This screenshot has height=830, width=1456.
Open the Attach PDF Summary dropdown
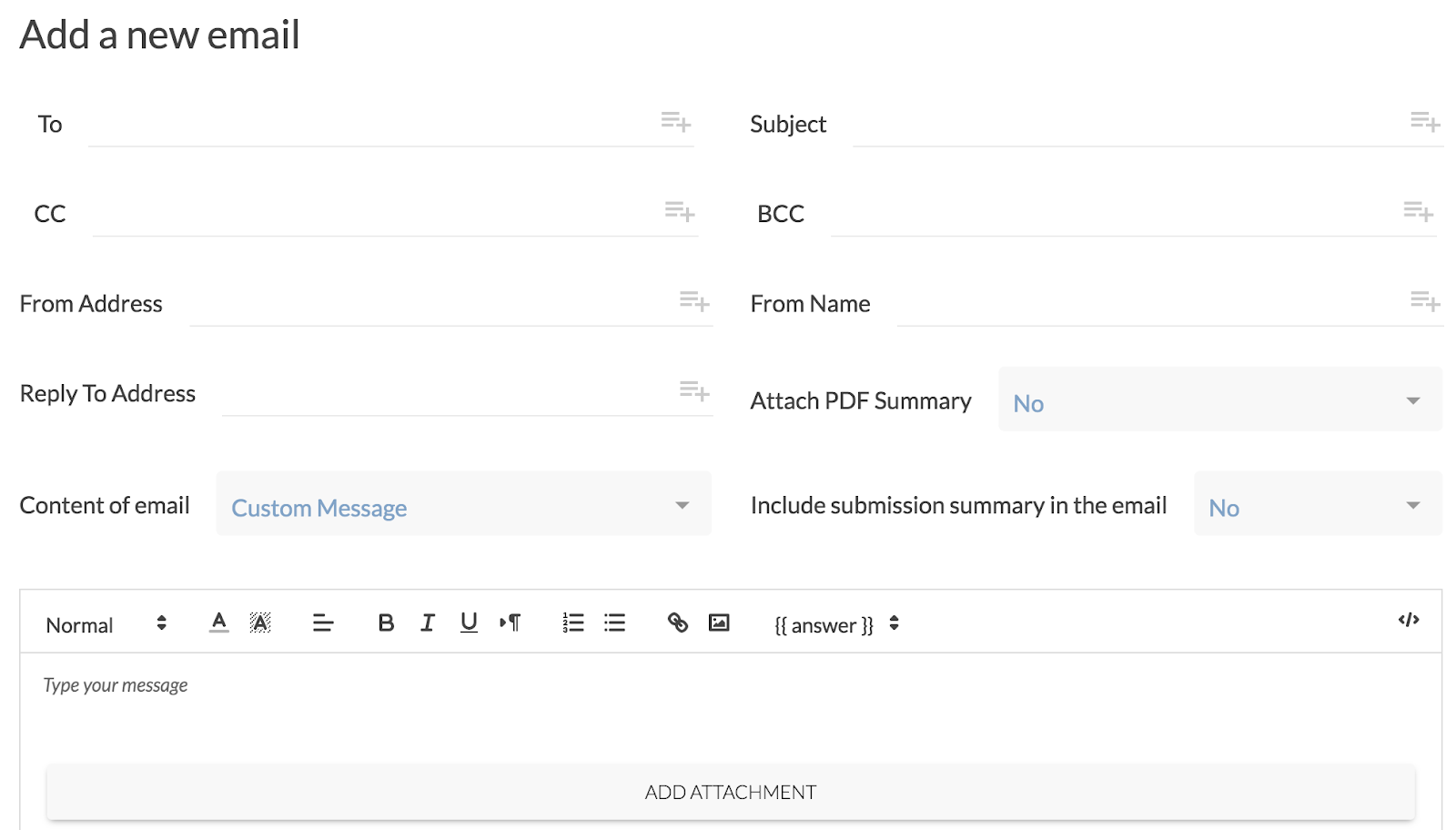tap(1219, 400)
